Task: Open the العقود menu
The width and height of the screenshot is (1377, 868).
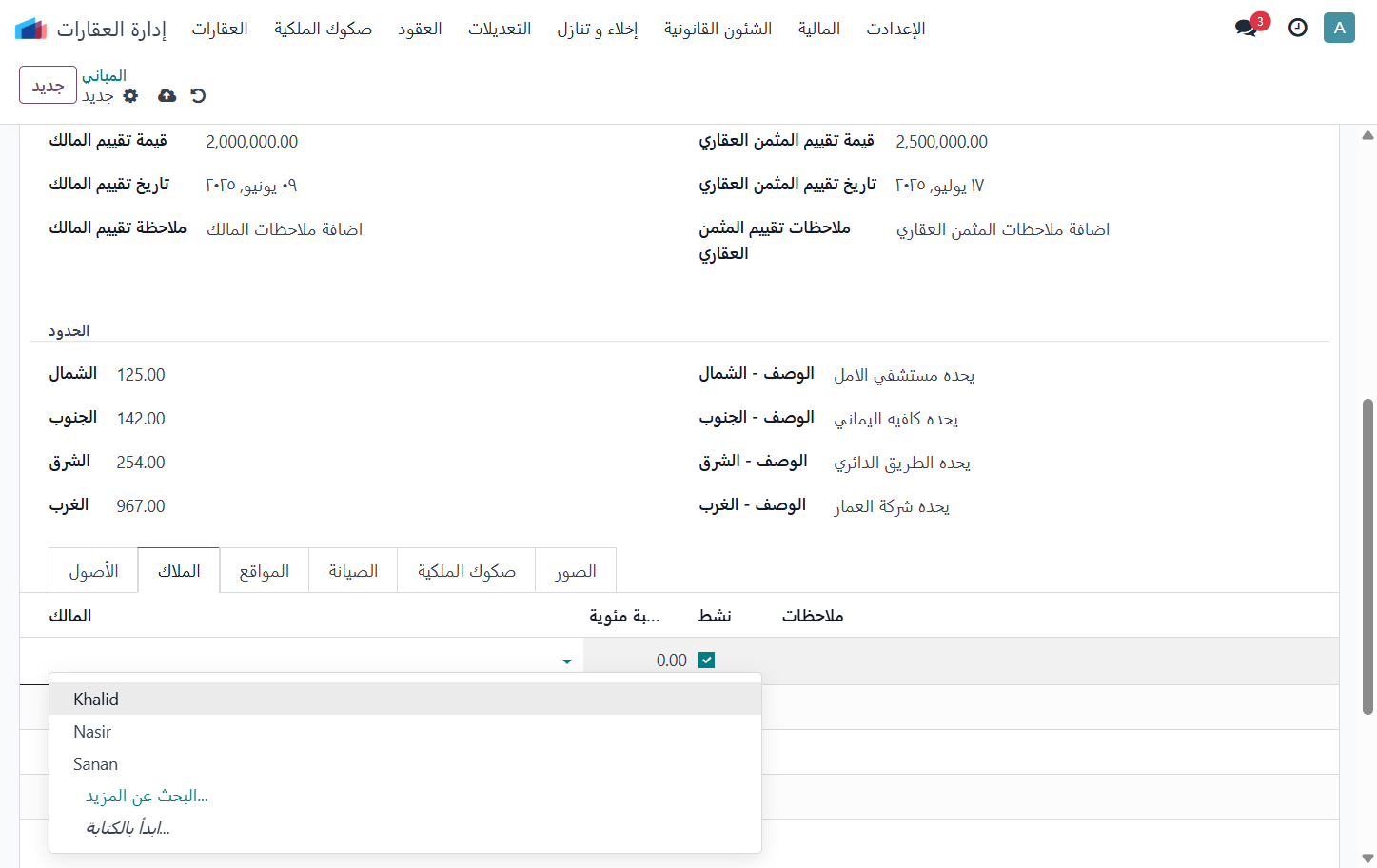Action: (420, 29)
